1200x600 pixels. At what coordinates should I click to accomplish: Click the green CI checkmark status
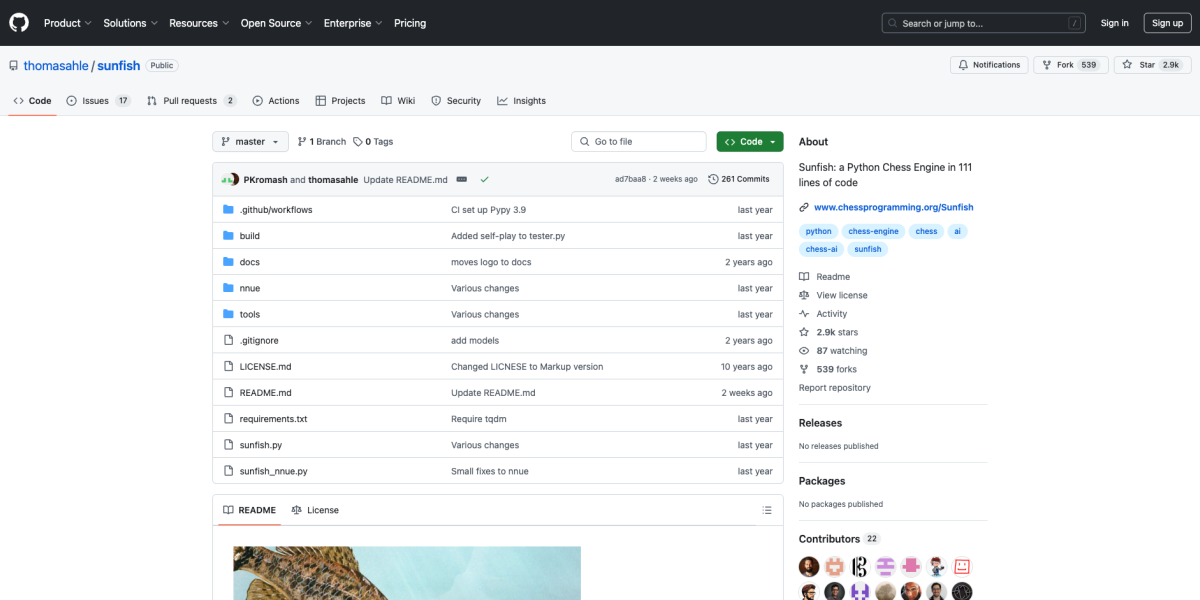pos(484,179)
